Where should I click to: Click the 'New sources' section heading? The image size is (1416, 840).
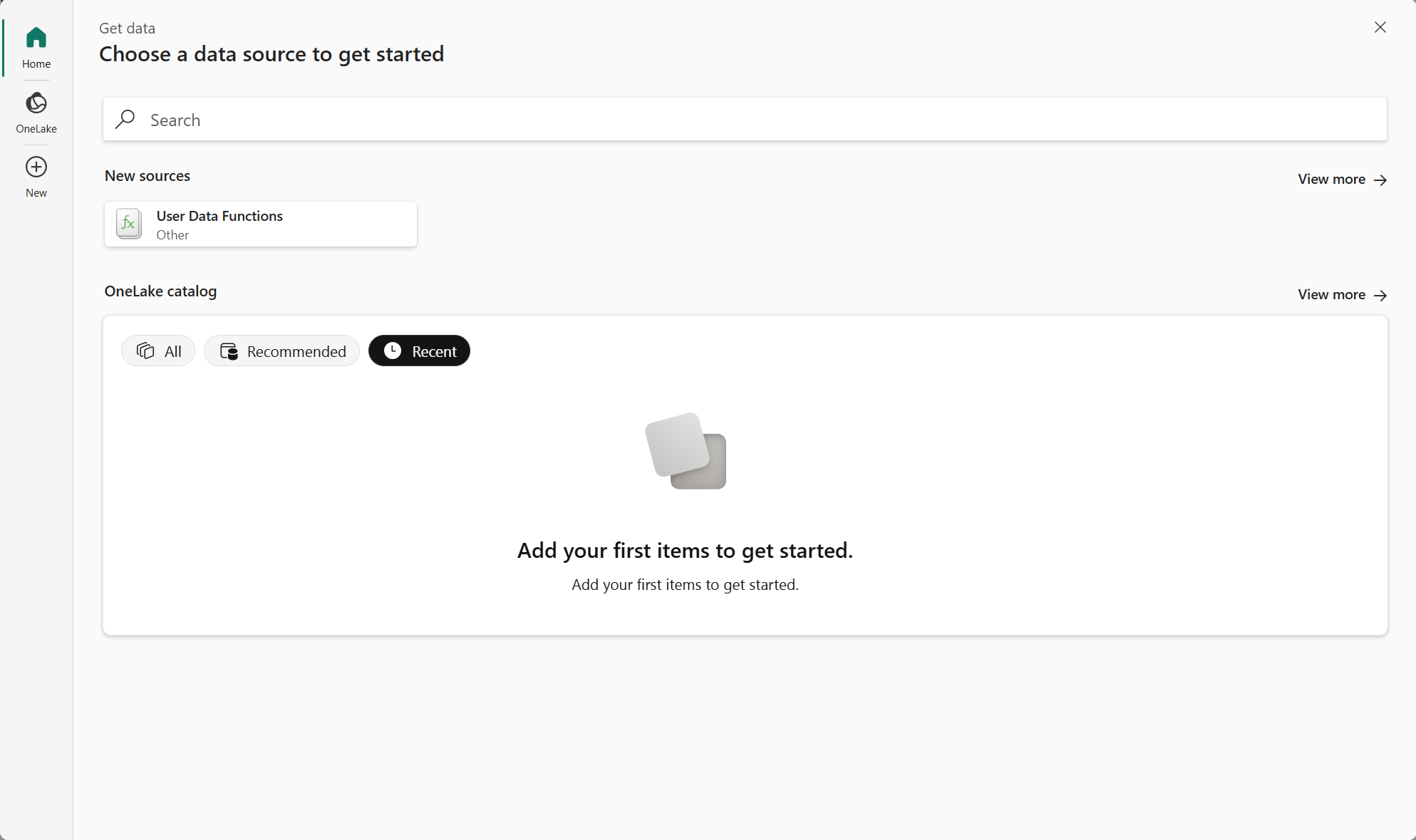tap(148, 176)
